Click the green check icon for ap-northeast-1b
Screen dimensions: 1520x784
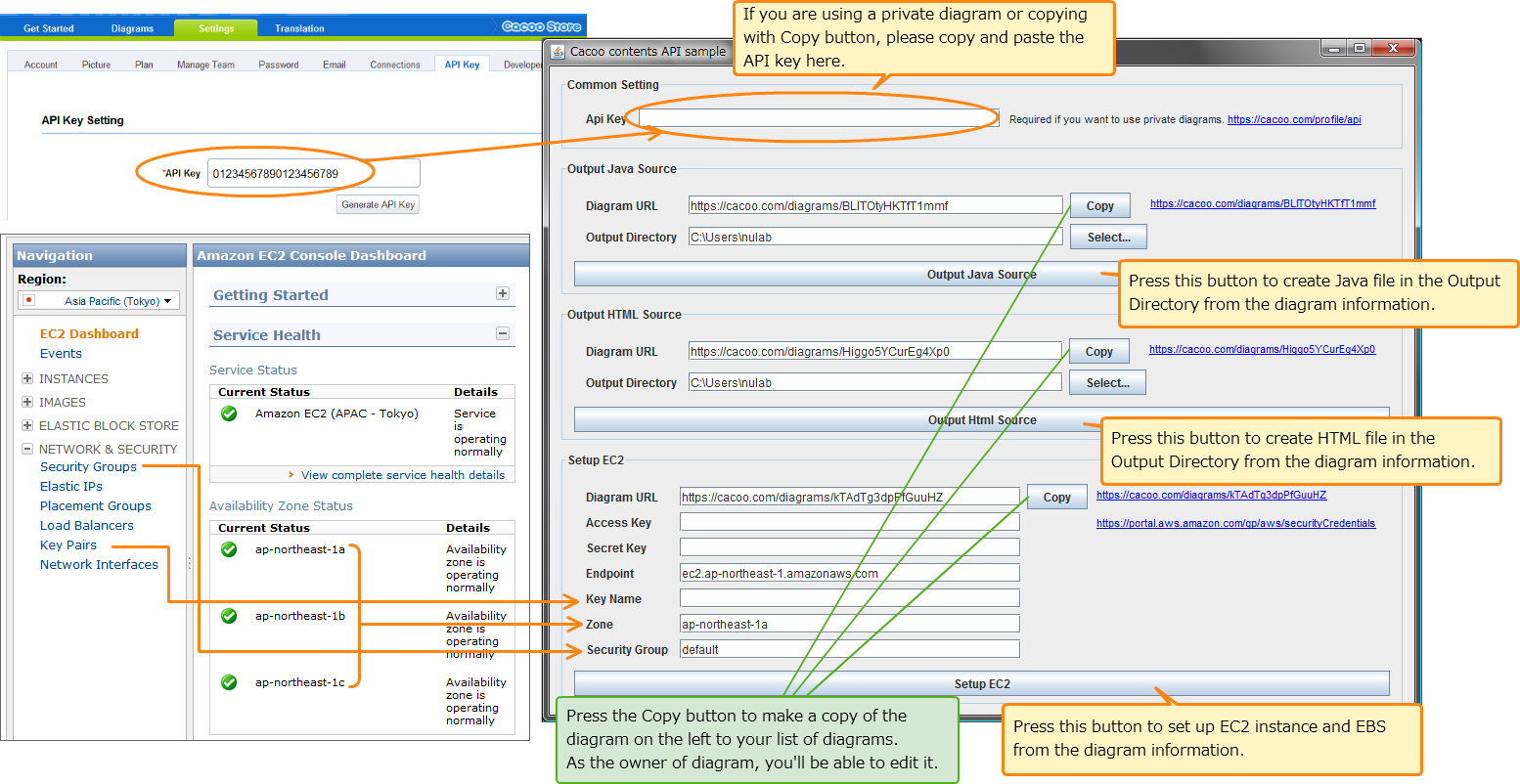(228, 616)
